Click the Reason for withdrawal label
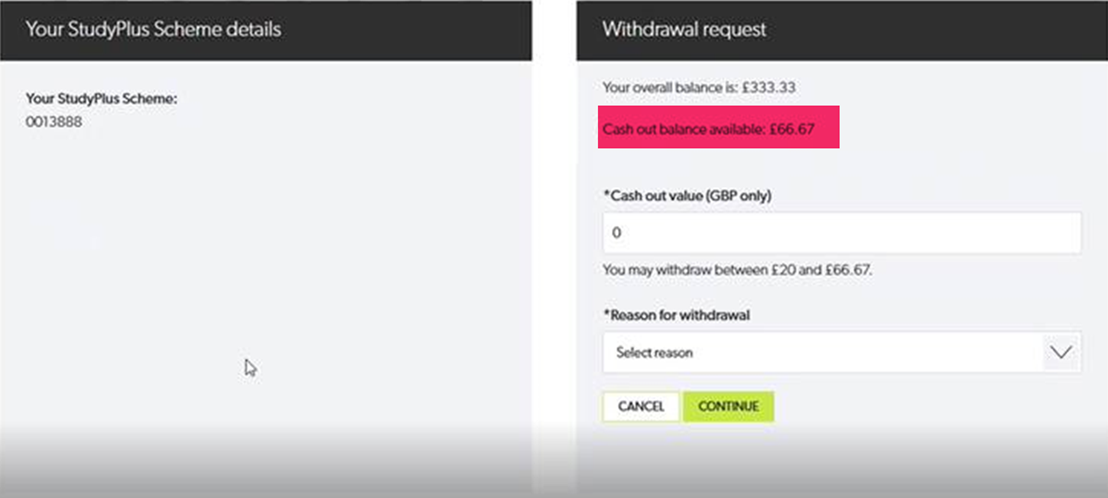The height and width of the screenshot is (498, 1108). tap(676, 316)
